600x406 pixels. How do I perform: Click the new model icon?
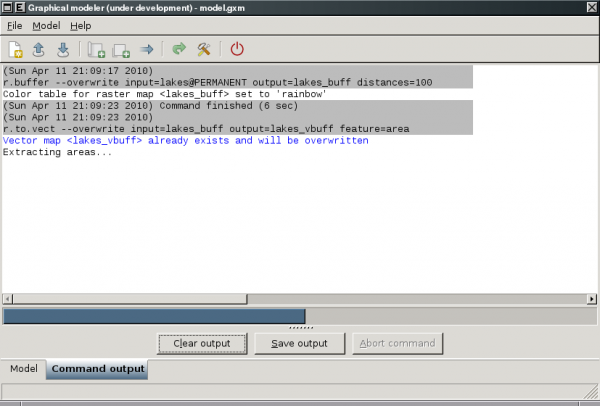click(x=16, y=48)
